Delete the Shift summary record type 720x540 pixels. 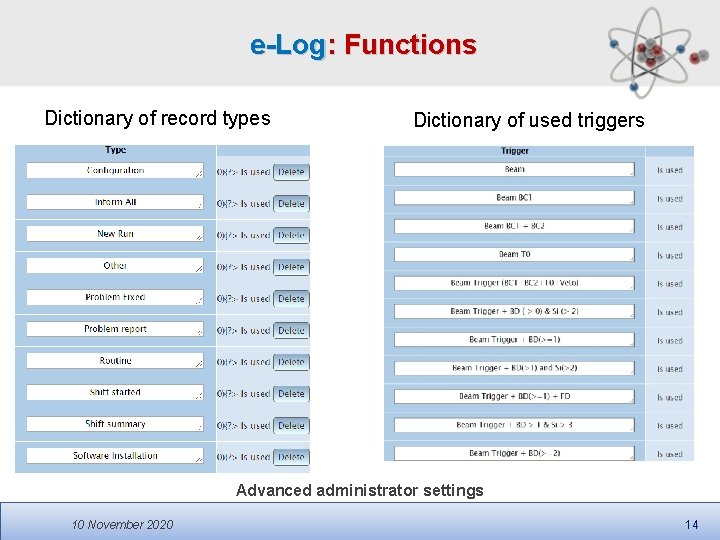(x=291, y=426)
